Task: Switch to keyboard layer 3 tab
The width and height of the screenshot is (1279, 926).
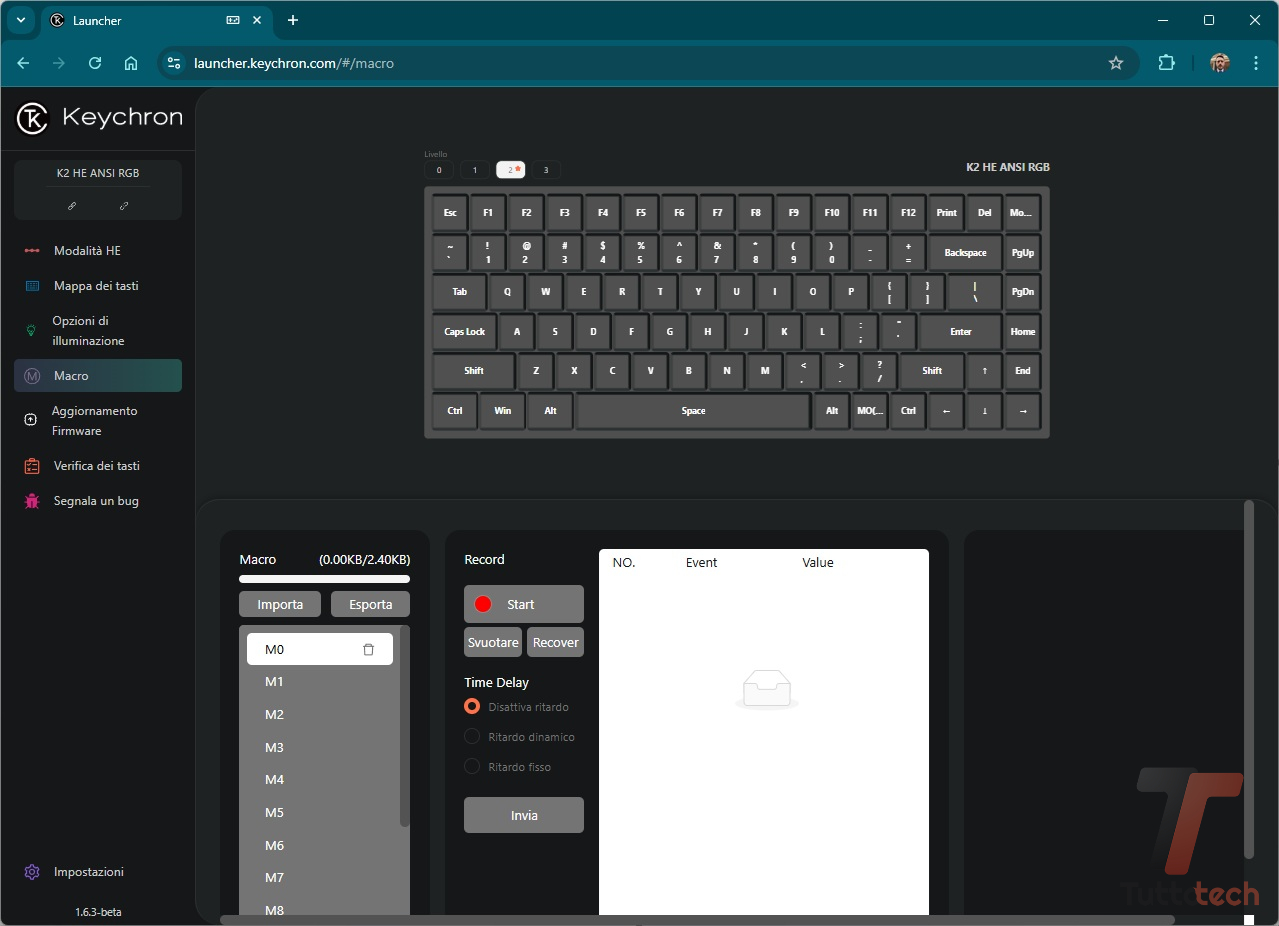Action: 546,170
